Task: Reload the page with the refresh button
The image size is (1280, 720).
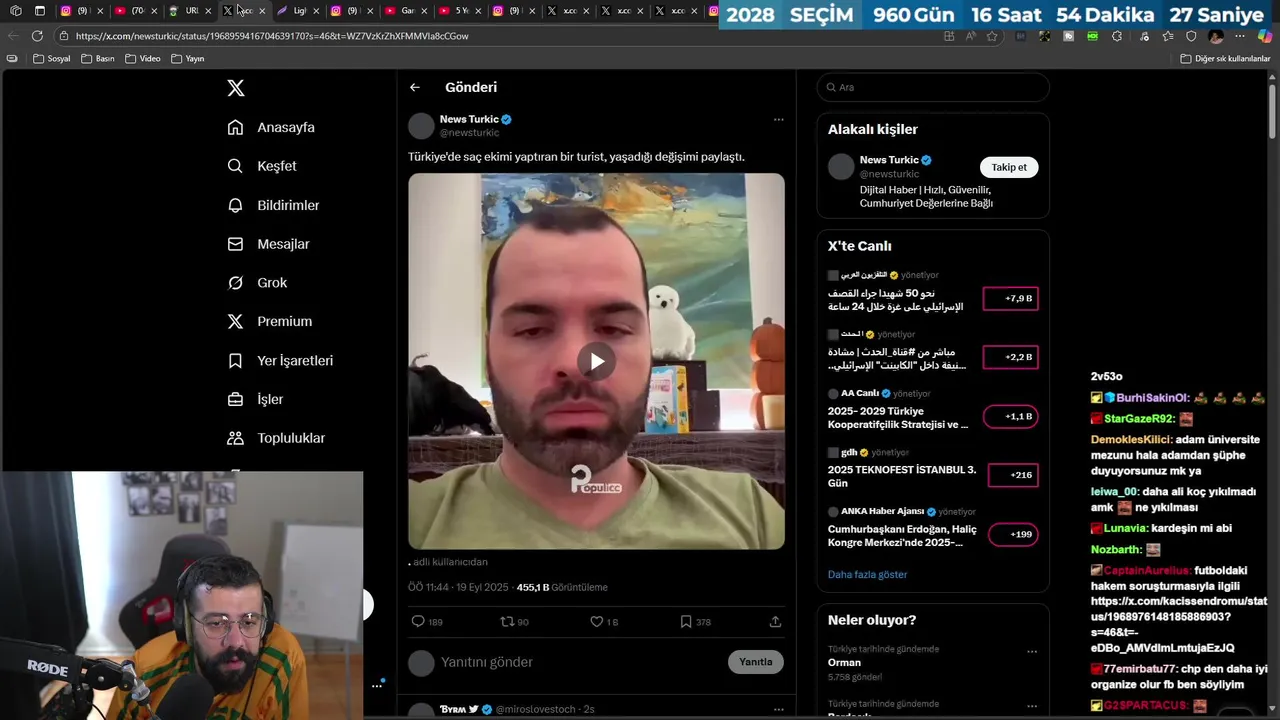Action: pos(37,36)
